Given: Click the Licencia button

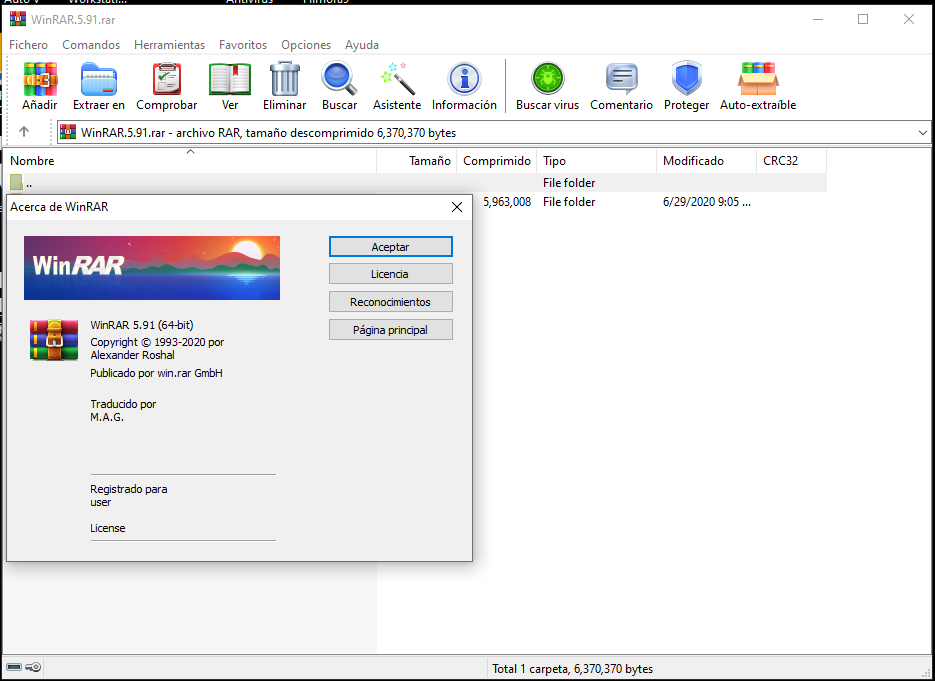Looking at the screenshot, I should coord(391,274).
